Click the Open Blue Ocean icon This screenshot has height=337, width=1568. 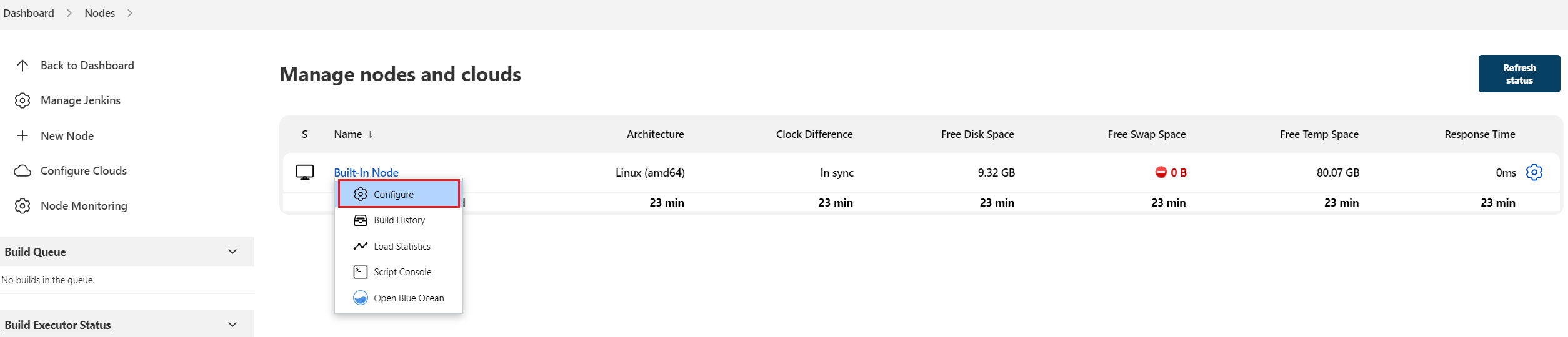tap(361, 298)
